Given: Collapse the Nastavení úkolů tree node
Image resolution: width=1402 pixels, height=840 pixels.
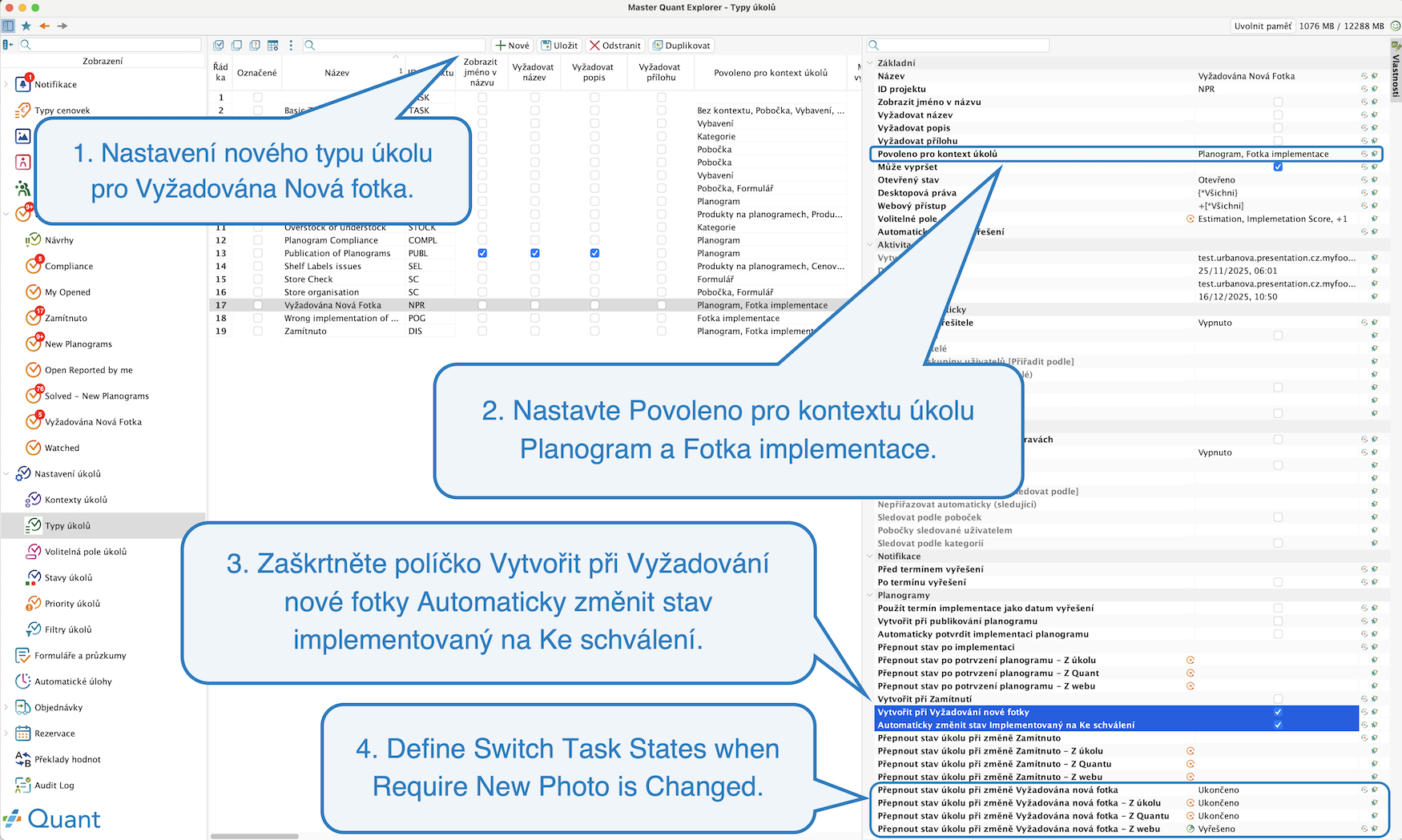Looking at the screenshot, I should click(6, 474).
